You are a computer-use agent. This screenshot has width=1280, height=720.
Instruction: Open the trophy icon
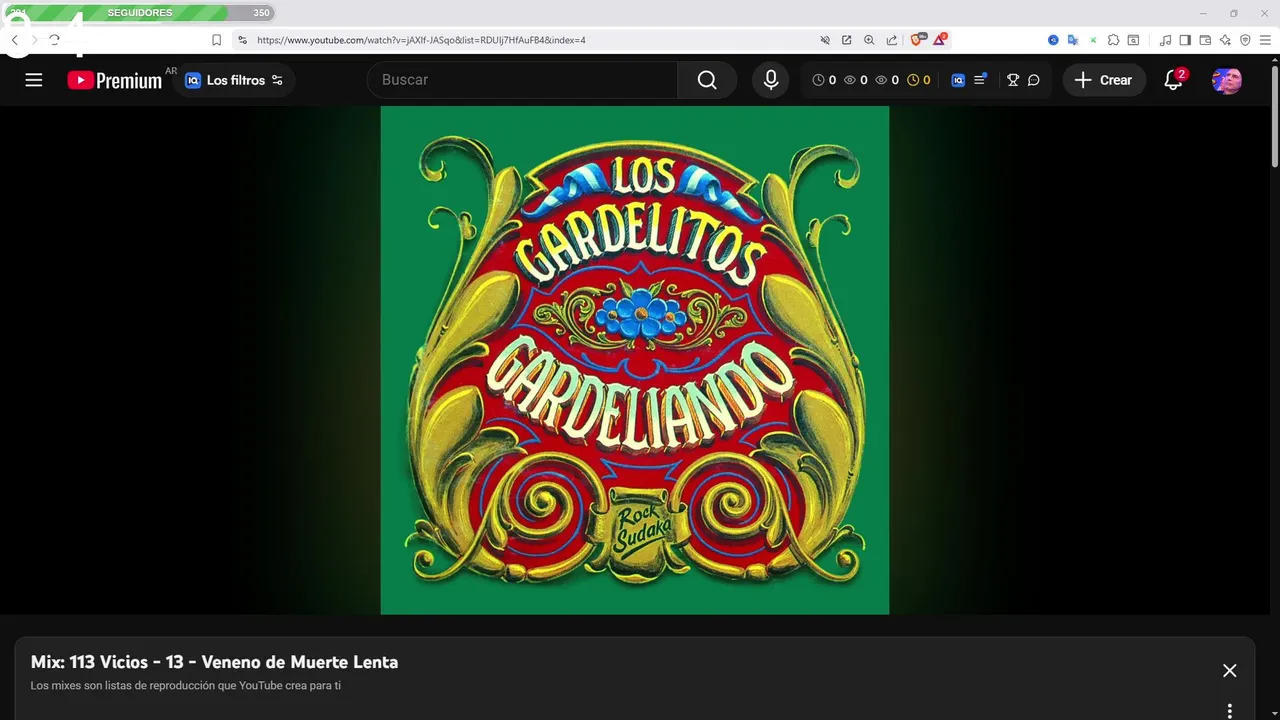pyautogui.click(x=1013, y=80)
